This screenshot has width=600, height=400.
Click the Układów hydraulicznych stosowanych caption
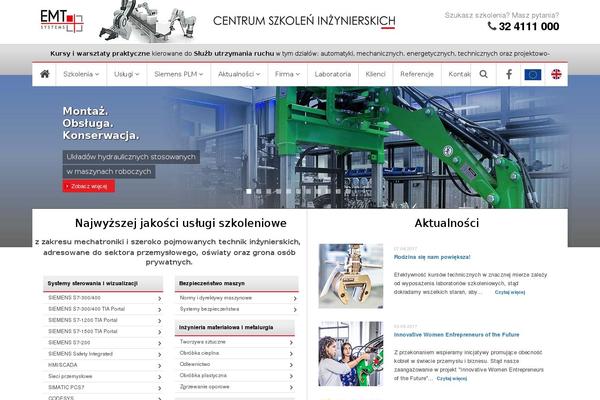131,157
